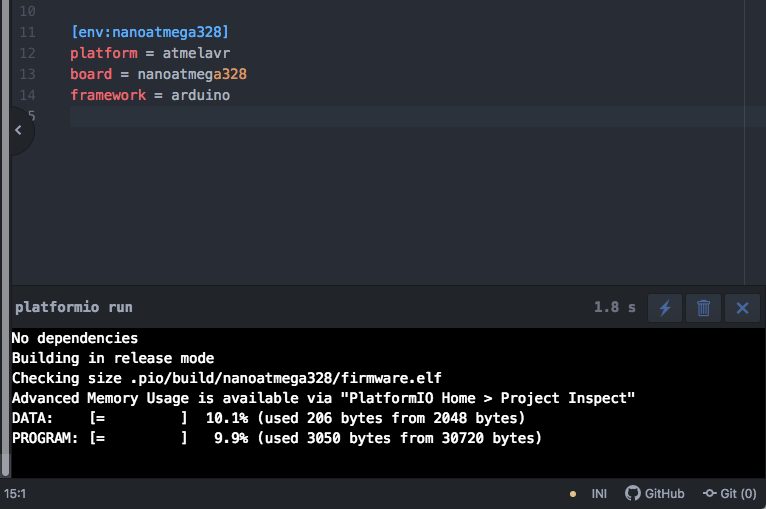Viewport: 766px width, 509px height.
Task: Open the INI grammar selector
Action: 599,493
